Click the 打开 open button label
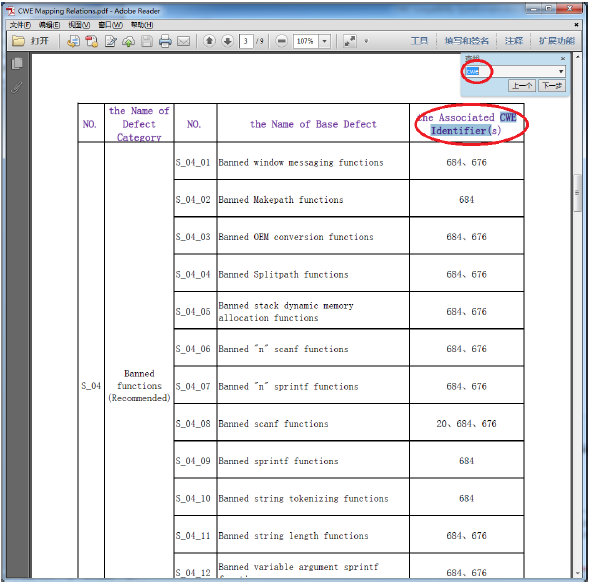 [x=40, y=40]
